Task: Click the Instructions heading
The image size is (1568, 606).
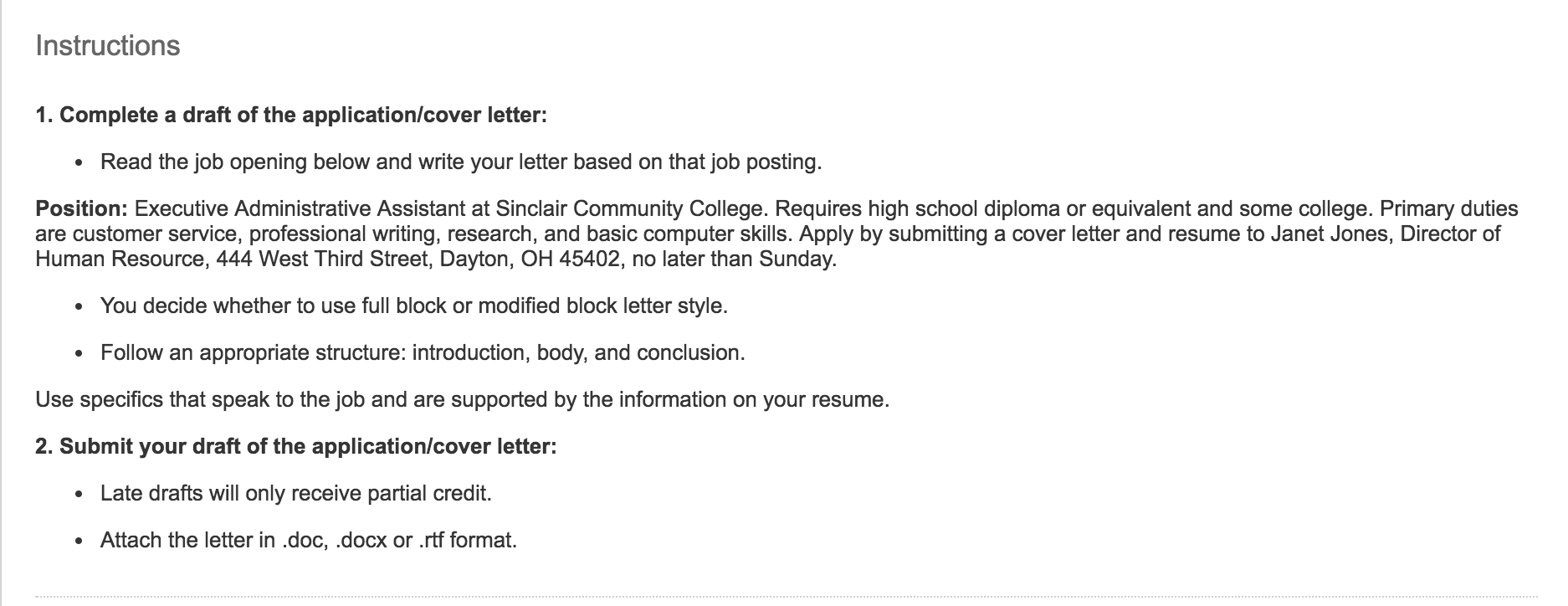Action: tap(108, 45)
